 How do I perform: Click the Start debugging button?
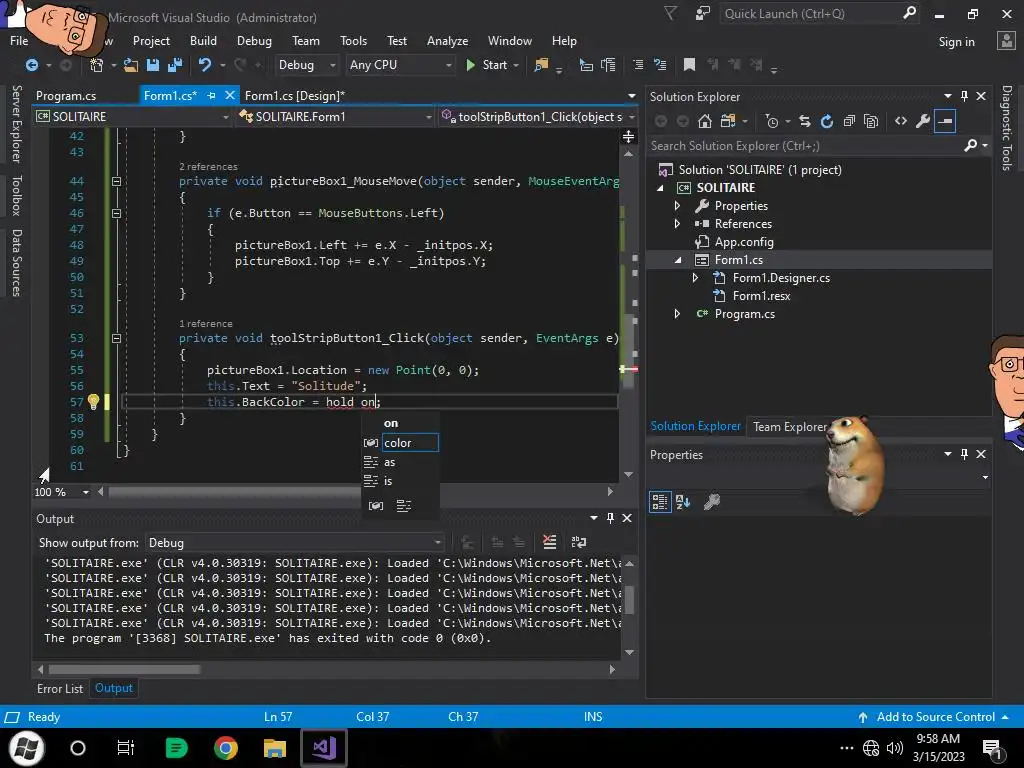[x=492, y=65]
